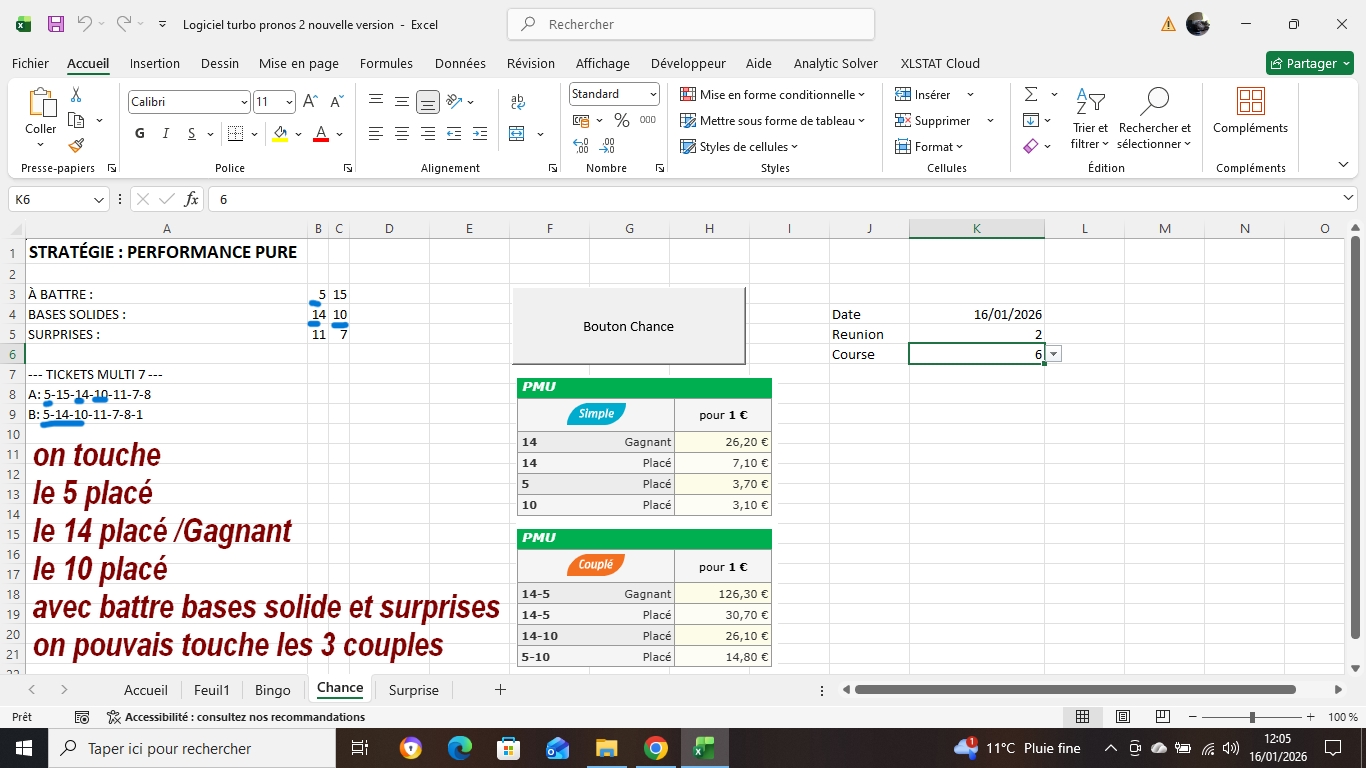Screen dimensions: 1366x768
Task: Click the Coller paste icon
Action: click(41, 103)
